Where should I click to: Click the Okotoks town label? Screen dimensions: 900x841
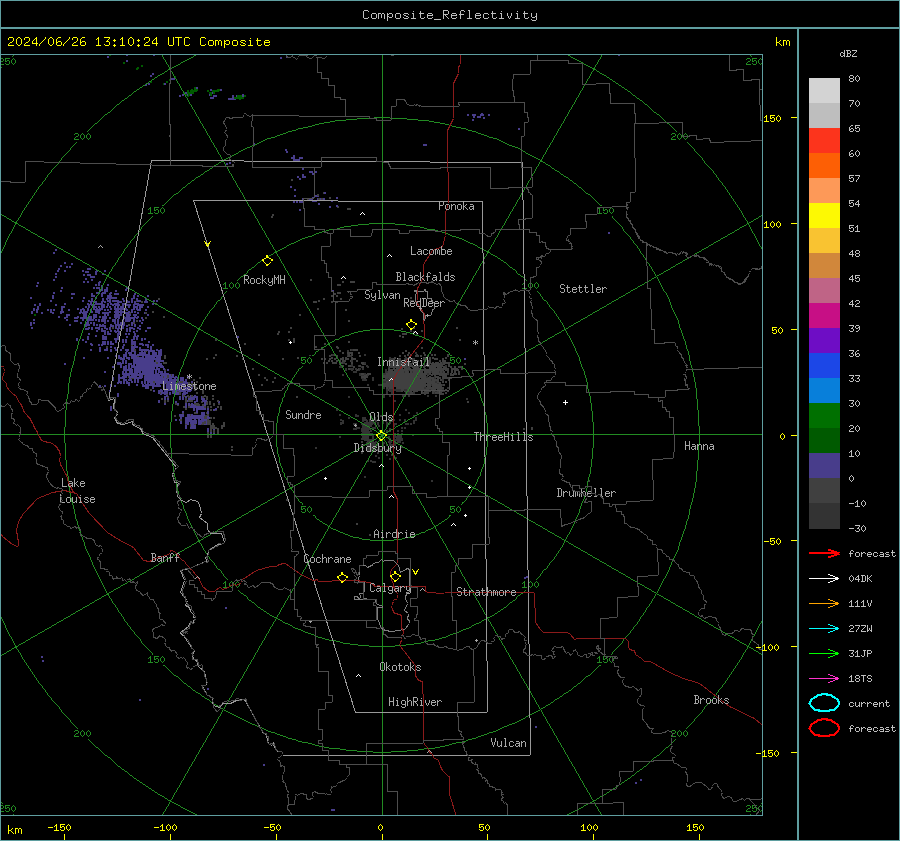coord(400,667)
